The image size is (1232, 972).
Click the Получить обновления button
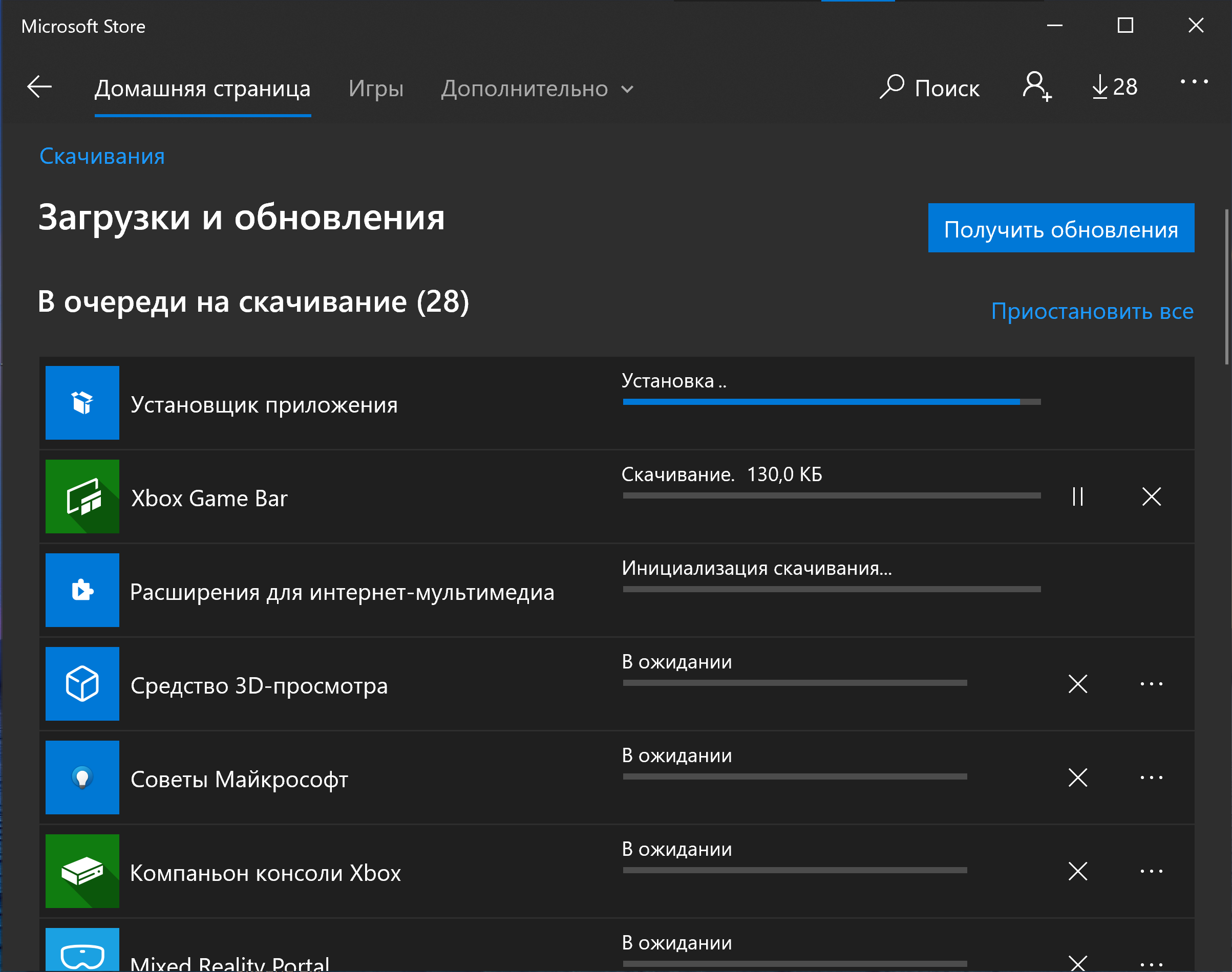[x=1061, y=228]
